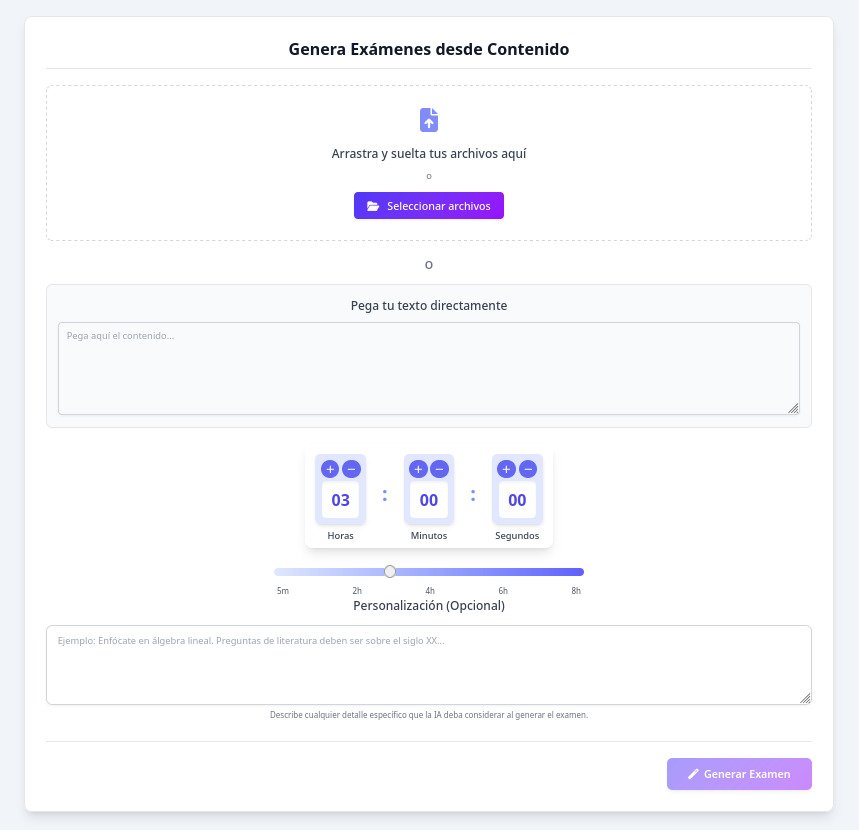
Task: Click the pencil icon on Generar Examen
Action: click(693, 774)
